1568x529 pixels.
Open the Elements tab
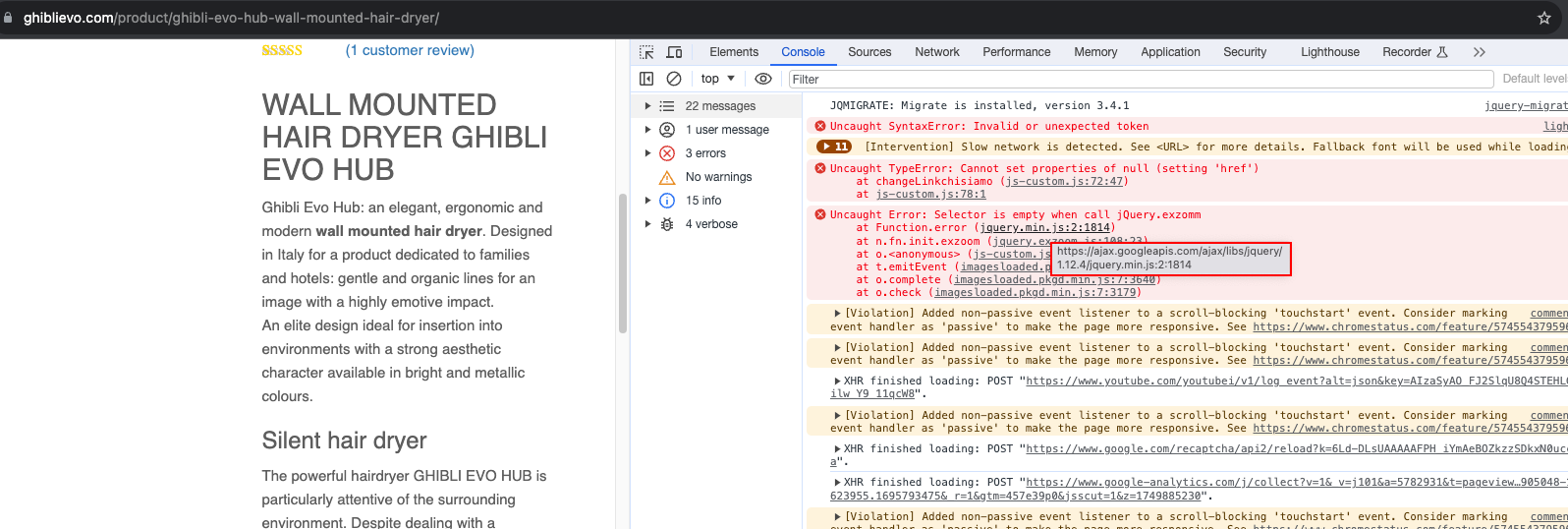(x=734, y=52)
